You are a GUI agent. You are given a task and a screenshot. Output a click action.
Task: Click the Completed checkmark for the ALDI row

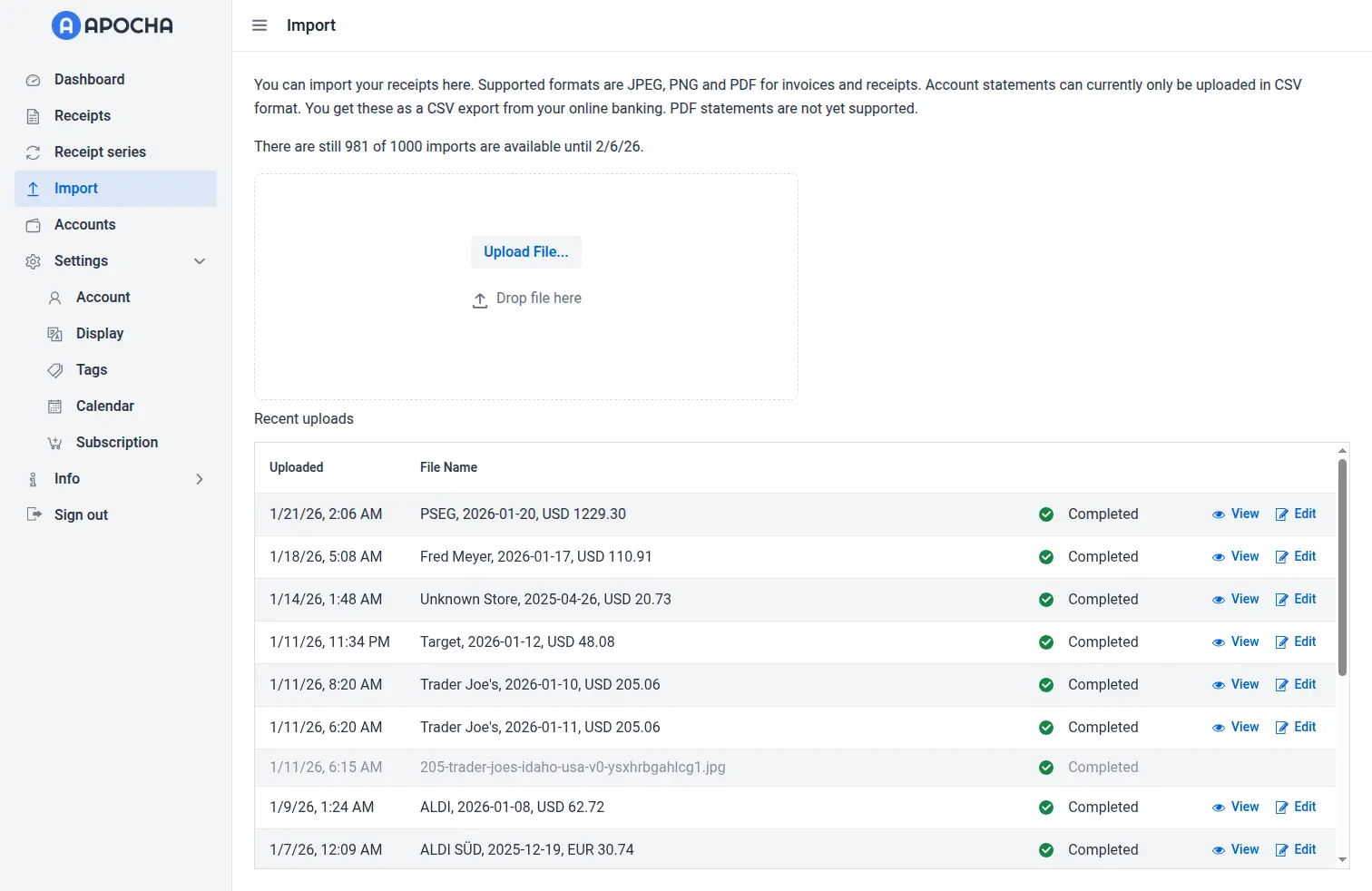1046,807
